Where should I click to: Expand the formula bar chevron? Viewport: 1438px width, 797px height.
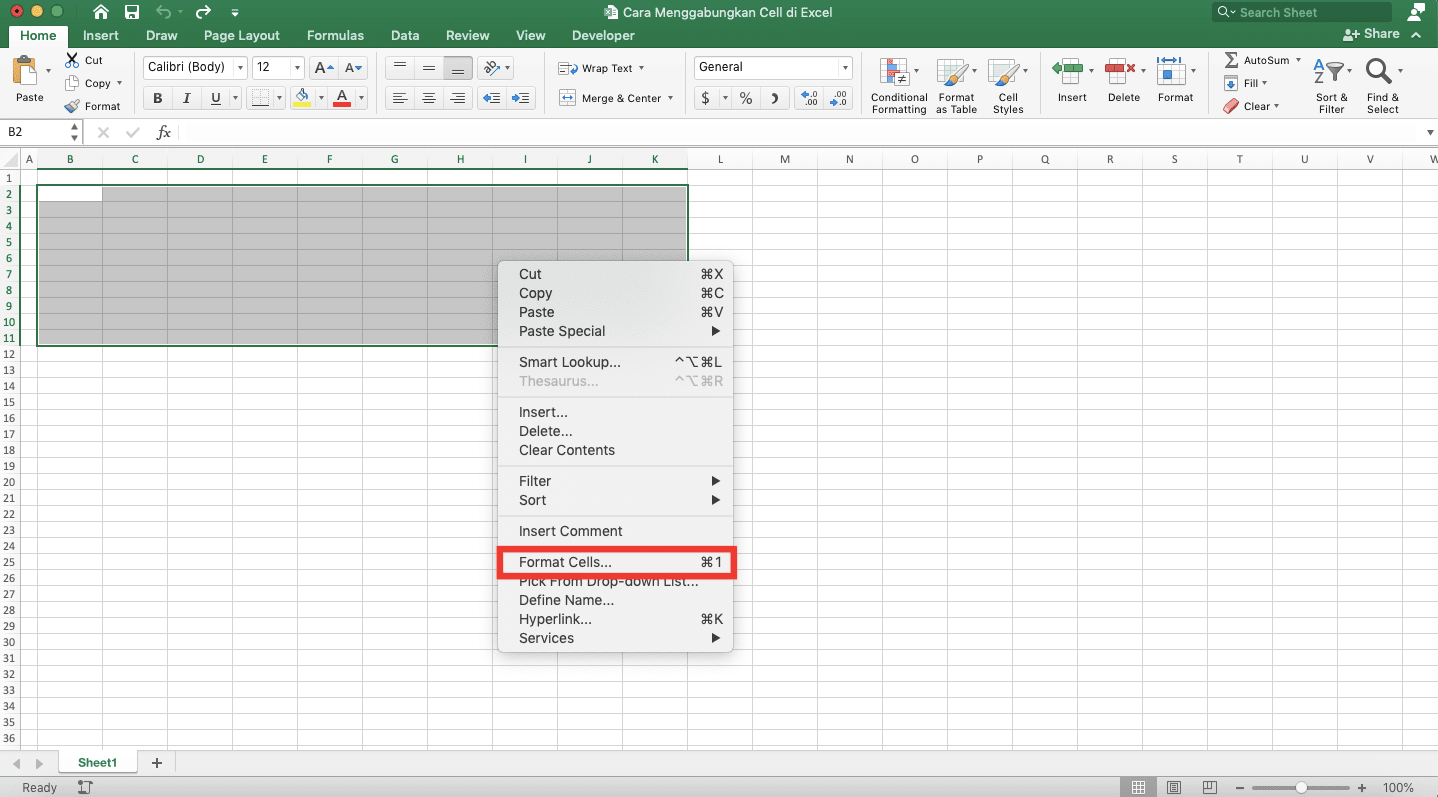1430,133
